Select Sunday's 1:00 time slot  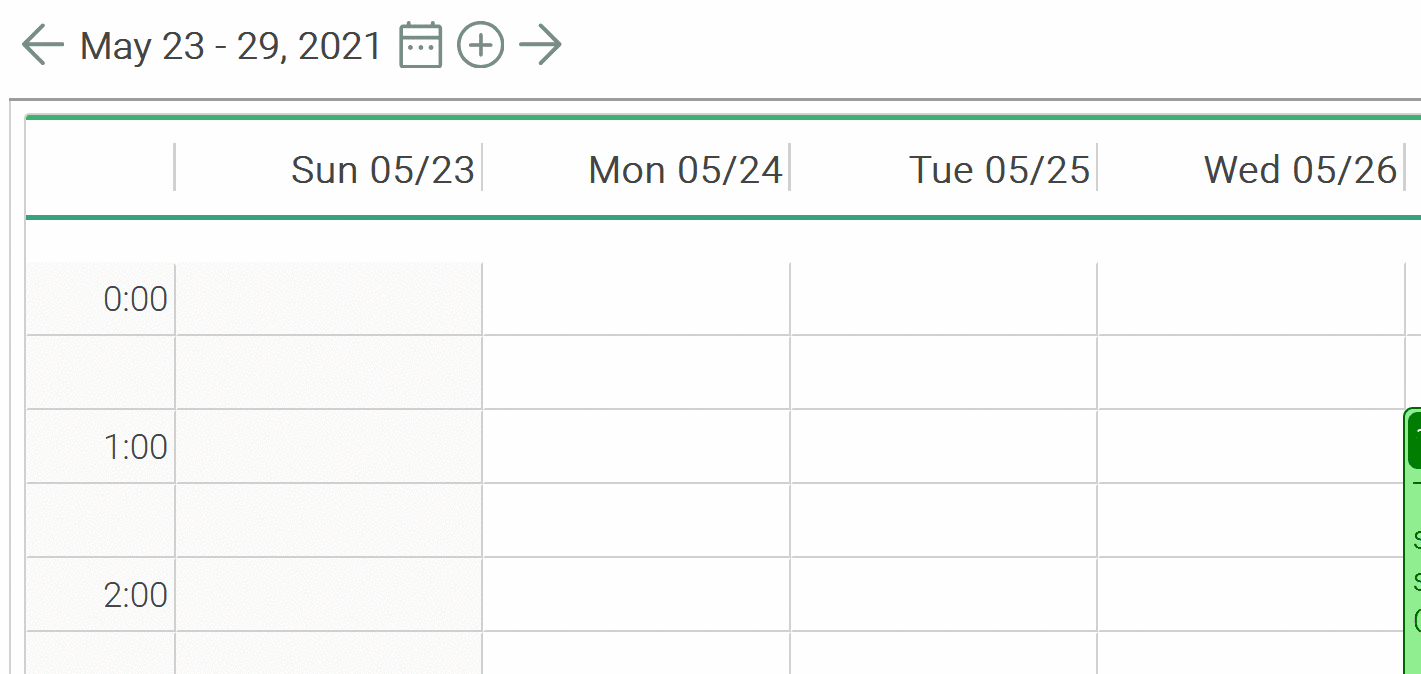tap(329, 447)
